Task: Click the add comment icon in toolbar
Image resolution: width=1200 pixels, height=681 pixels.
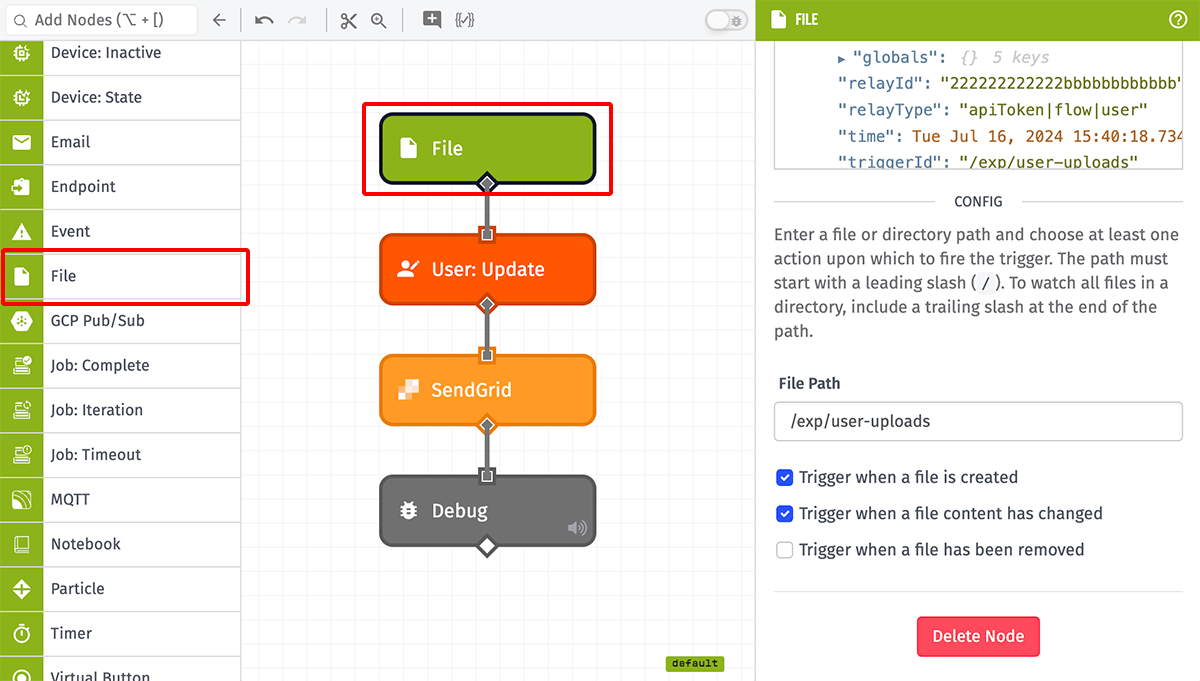Action: click(x=432, y=19)
